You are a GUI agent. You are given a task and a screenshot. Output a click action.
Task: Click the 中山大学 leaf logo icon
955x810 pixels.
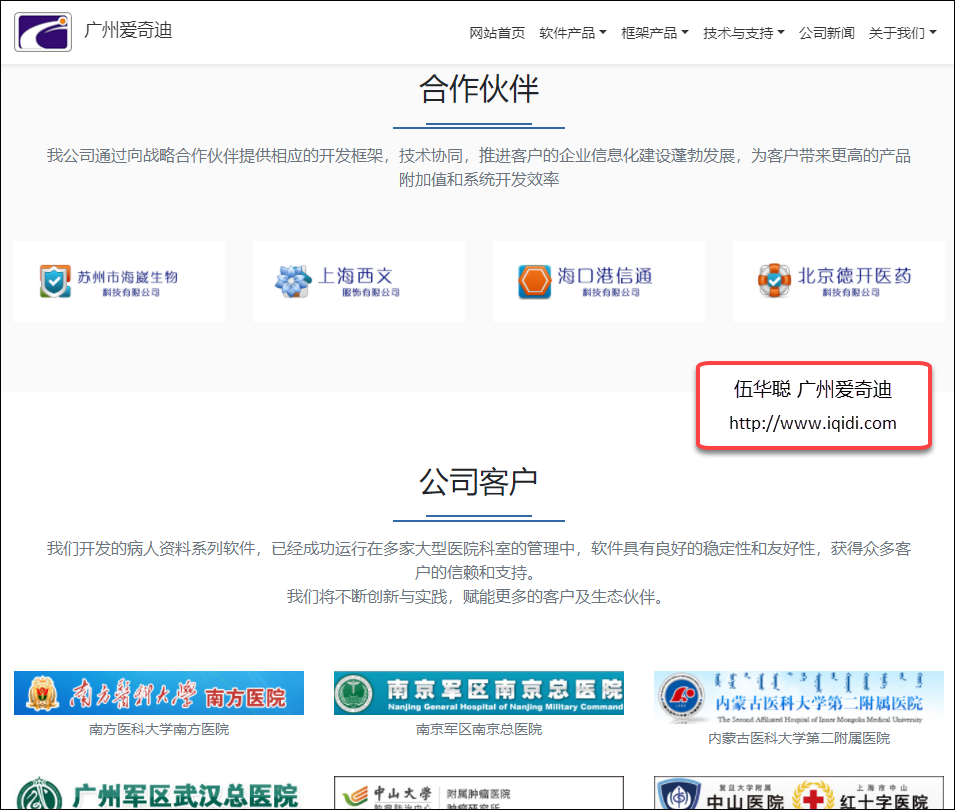point(355,795)
